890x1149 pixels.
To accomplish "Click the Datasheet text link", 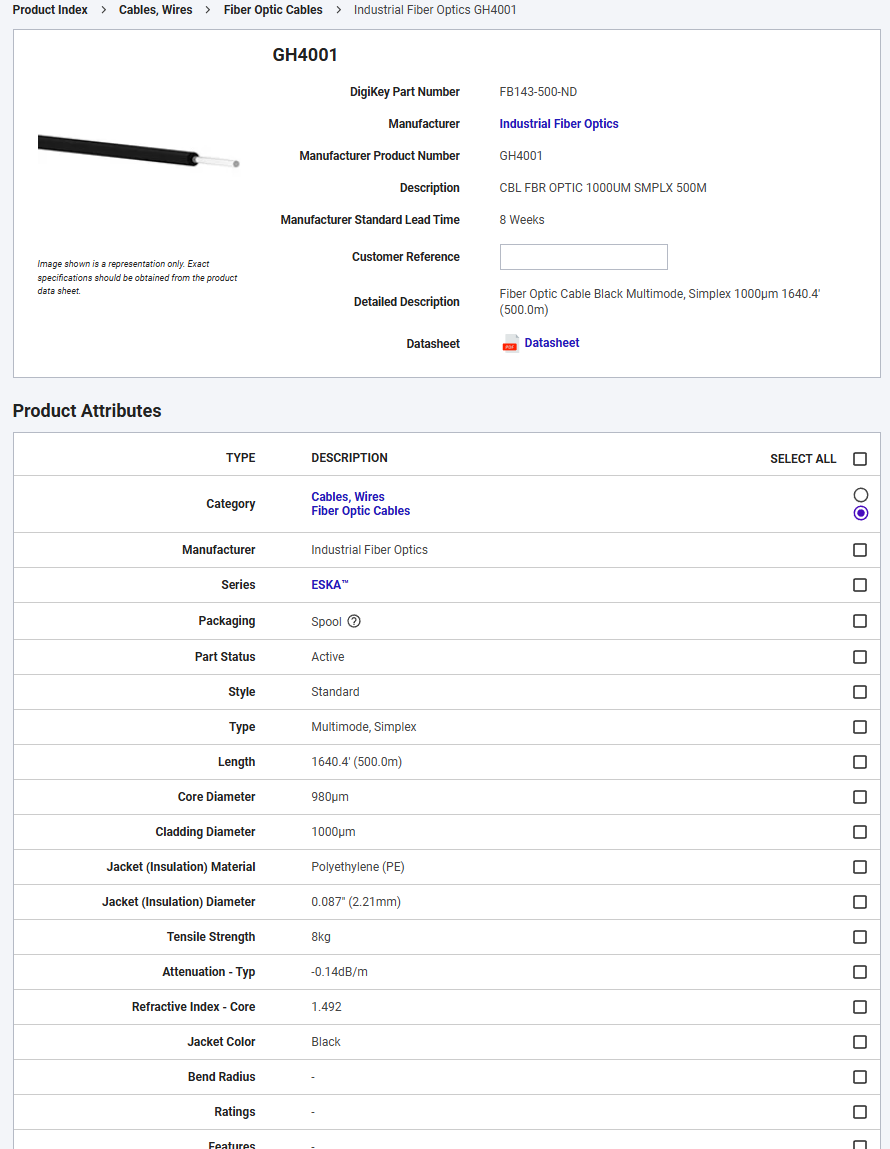I will pyautogui.click(x=552, y=342).
